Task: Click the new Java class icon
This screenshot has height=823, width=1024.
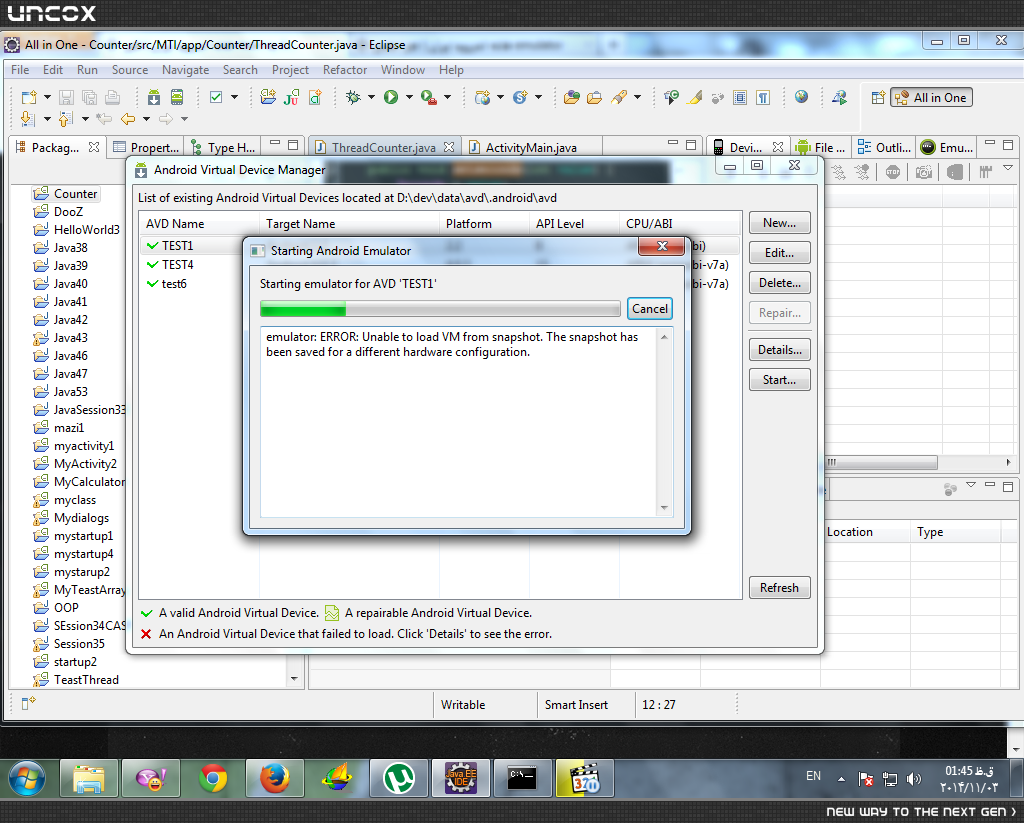Action: tap(315, 97)
